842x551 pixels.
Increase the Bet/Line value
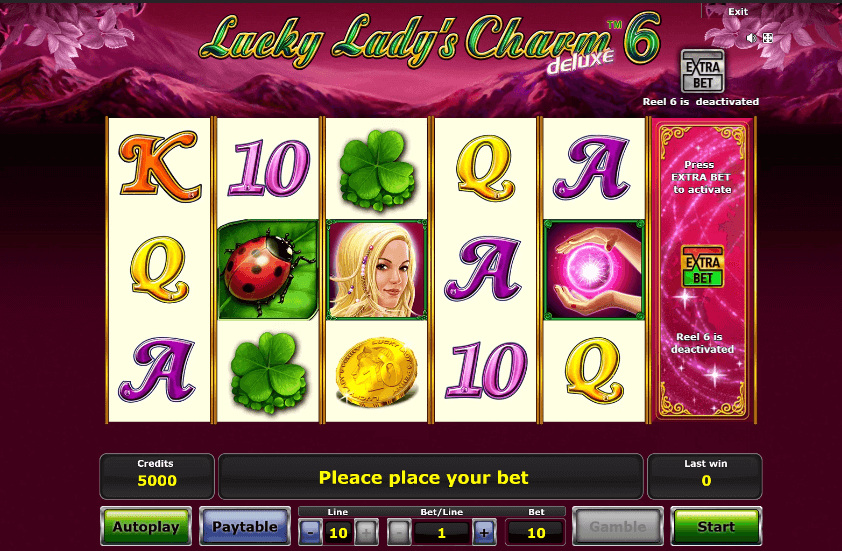484,532
